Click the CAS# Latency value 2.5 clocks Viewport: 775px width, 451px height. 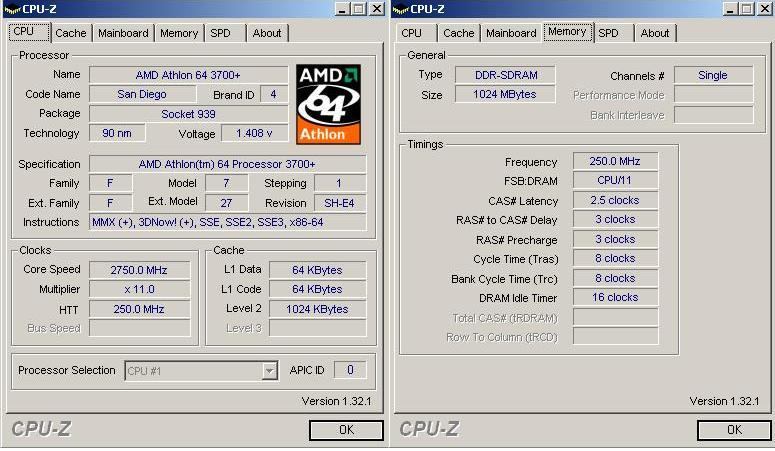pos(615,200)
